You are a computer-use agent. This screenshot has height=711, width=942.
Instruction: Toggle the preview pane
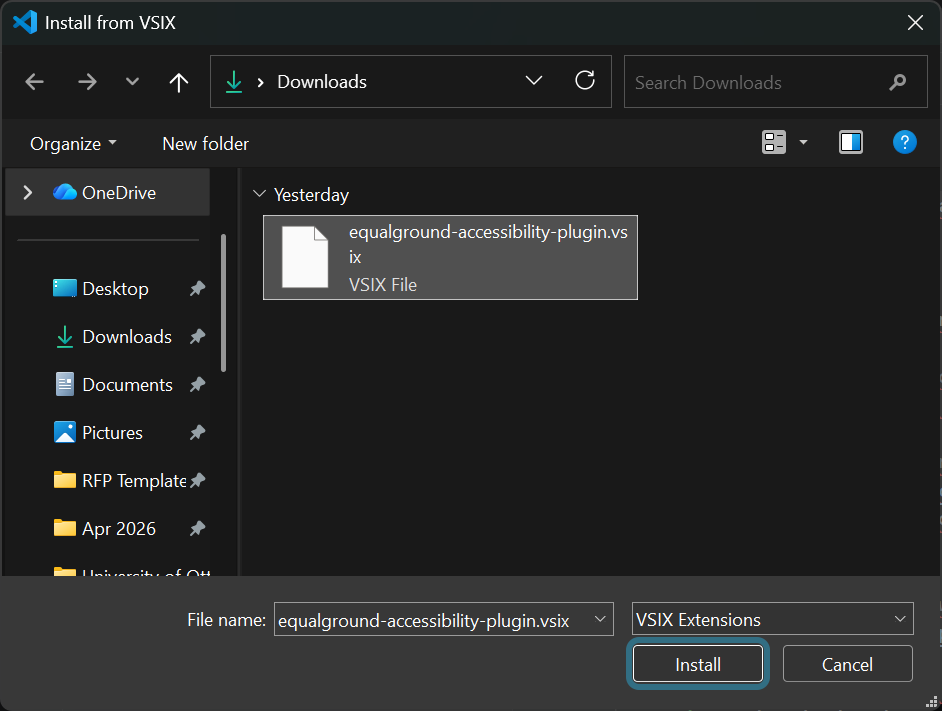point(851,142)
